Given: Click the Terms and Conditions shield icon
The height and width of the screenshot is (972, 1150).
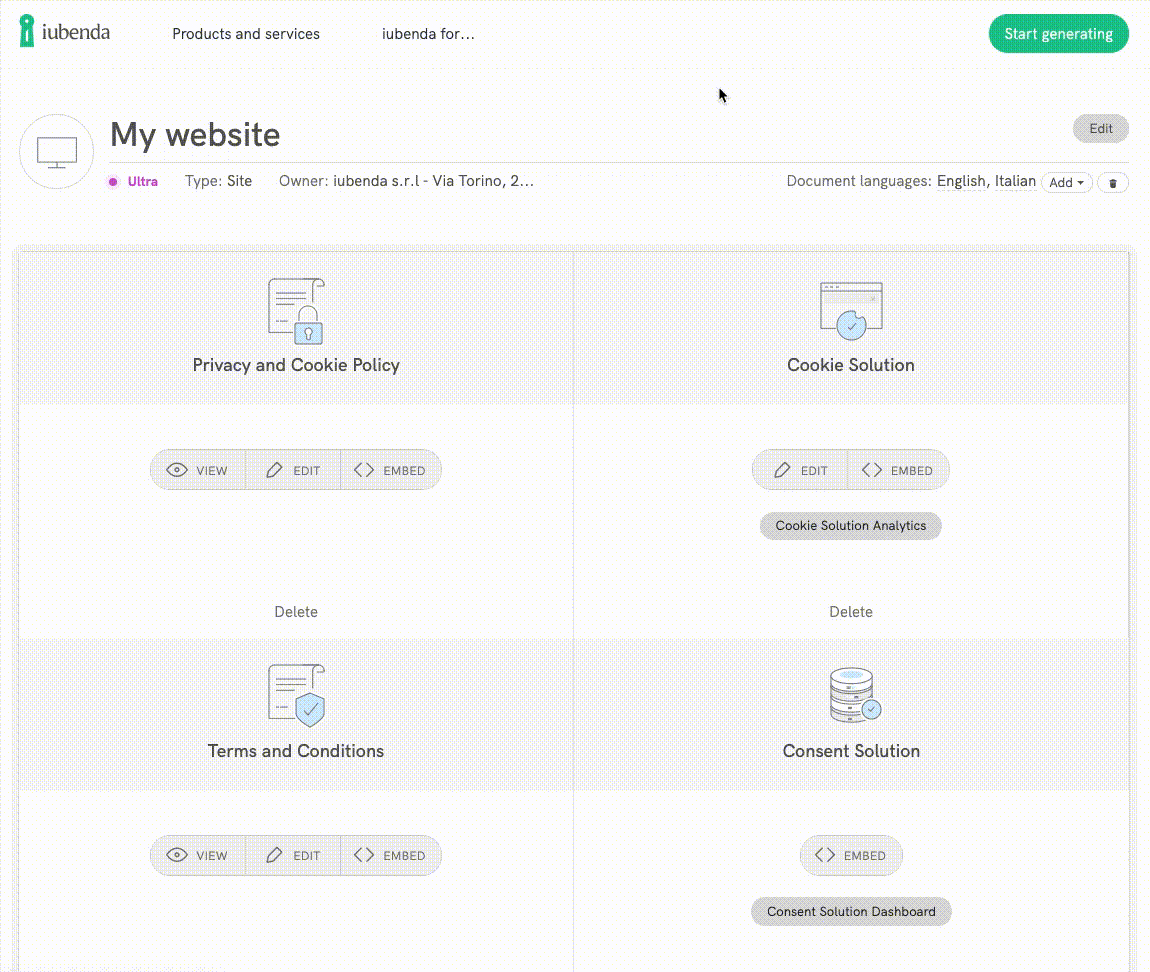Looking at the screenshot, I should [x=296, y=696].
